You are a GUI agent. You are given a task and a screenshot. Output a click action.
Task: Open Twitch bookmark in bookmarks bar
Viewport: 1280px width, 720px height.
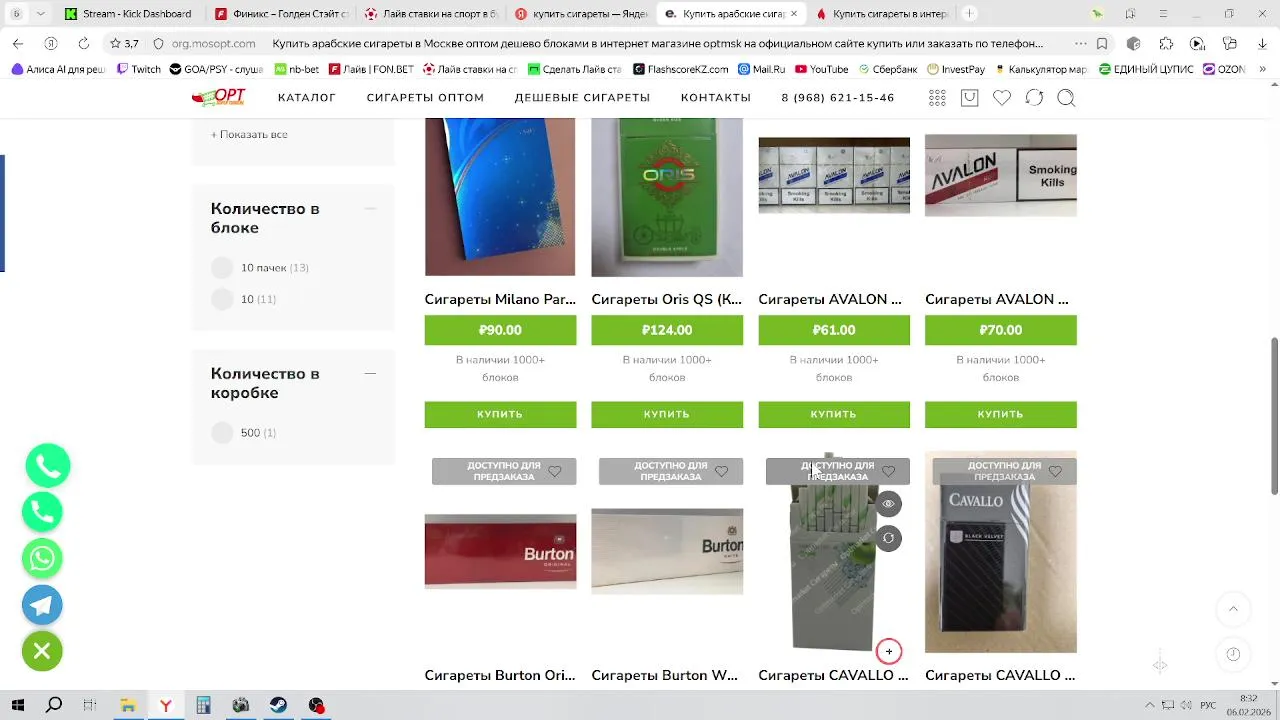138,69
